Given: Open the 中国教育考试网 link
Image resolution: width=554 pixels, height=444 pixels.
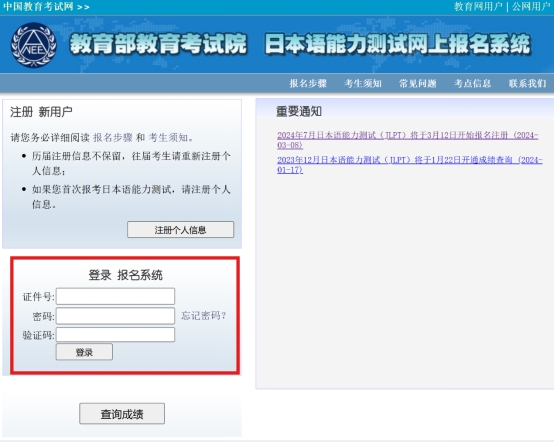Looking at the screenshot, I should click(x=38, y=6).
